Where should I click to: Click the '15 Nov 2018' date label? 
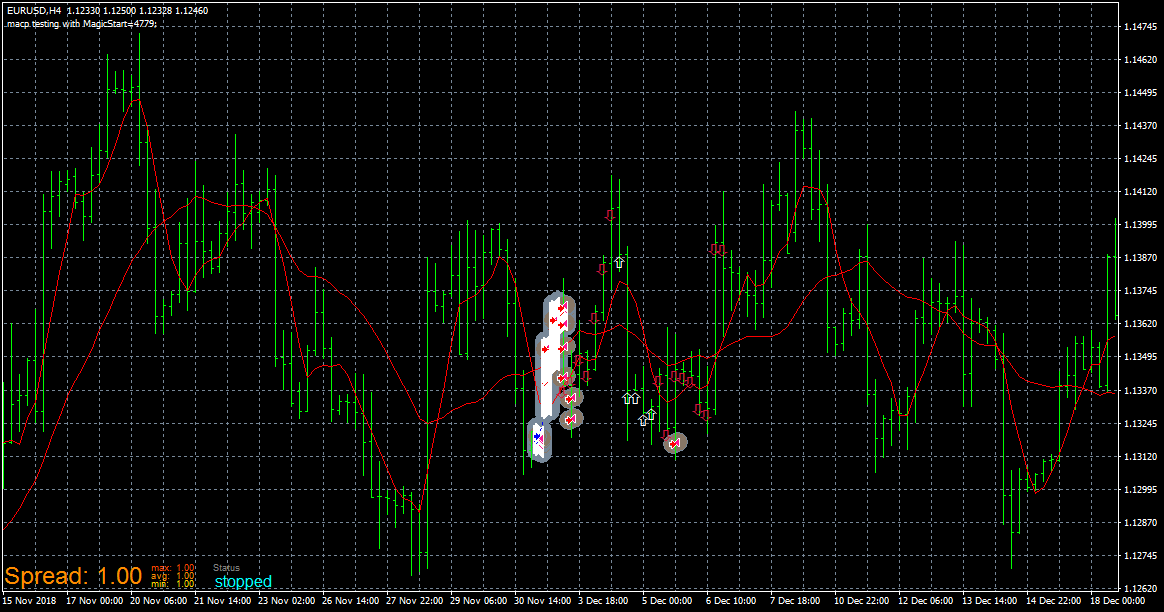pyautogui.click(x=30, y=600)
